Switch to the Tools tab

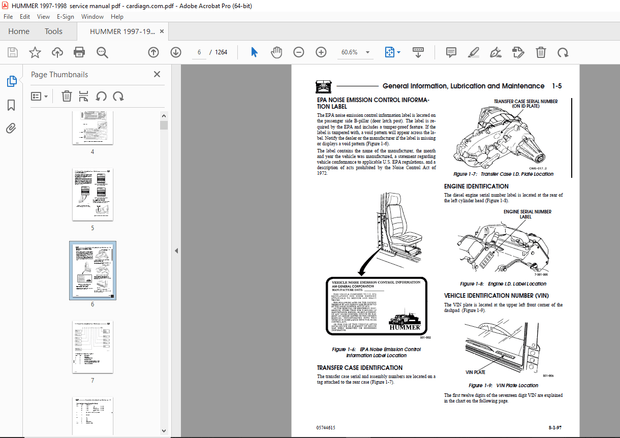pos(53,31)
